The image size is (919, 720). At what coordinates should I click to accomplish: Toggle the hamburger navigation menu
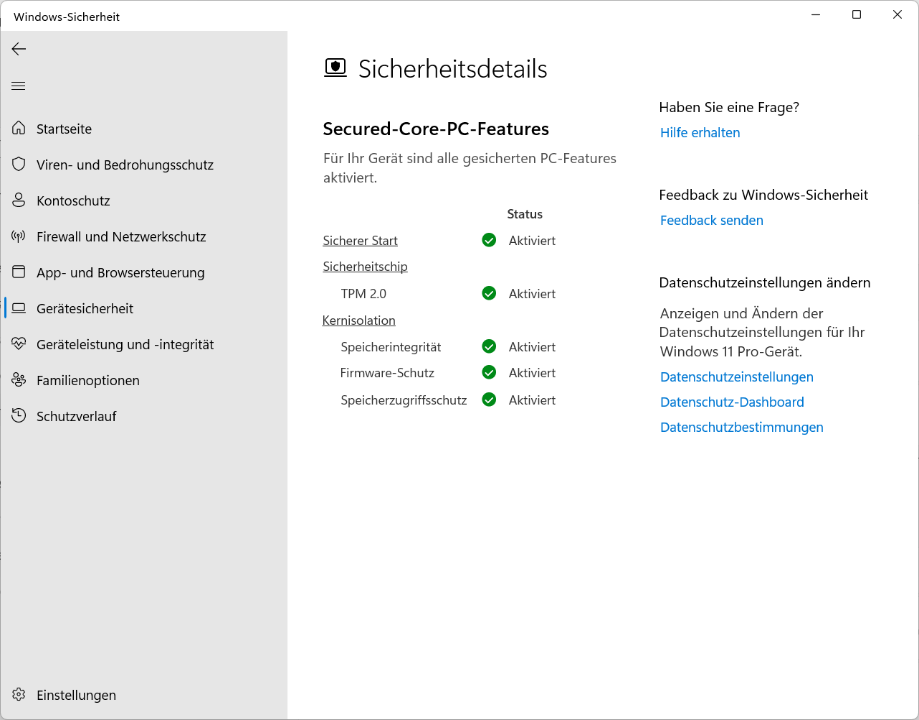point(18,86)
